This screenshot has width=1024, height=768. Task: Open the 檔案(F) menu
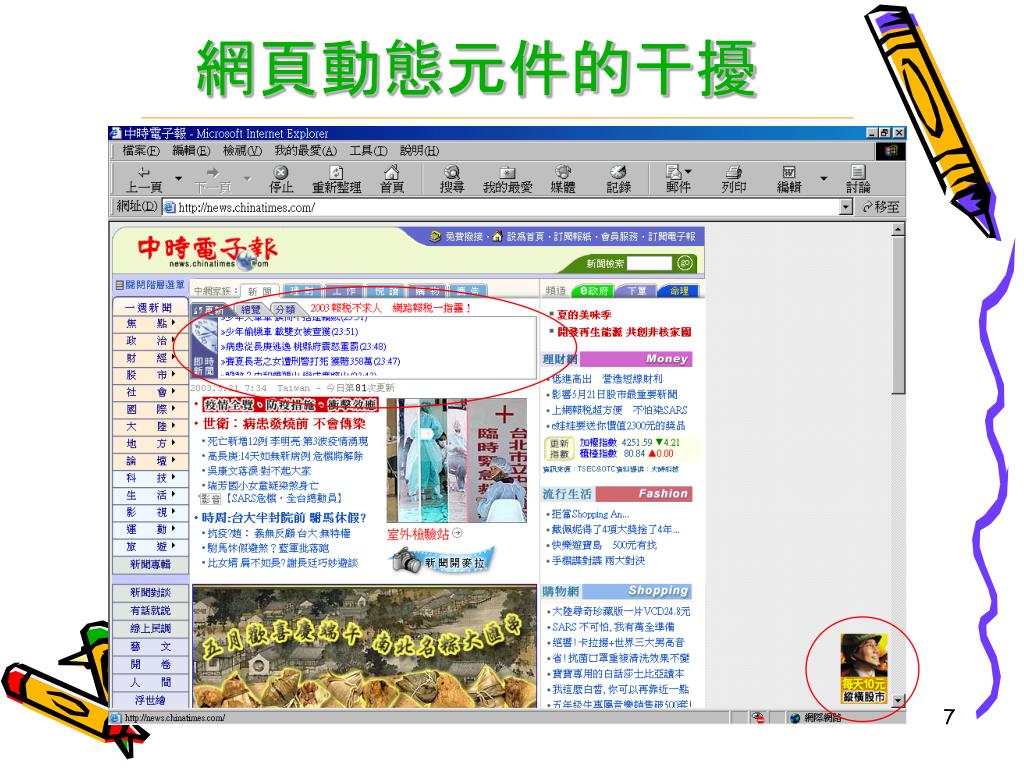tap(140, 151)
